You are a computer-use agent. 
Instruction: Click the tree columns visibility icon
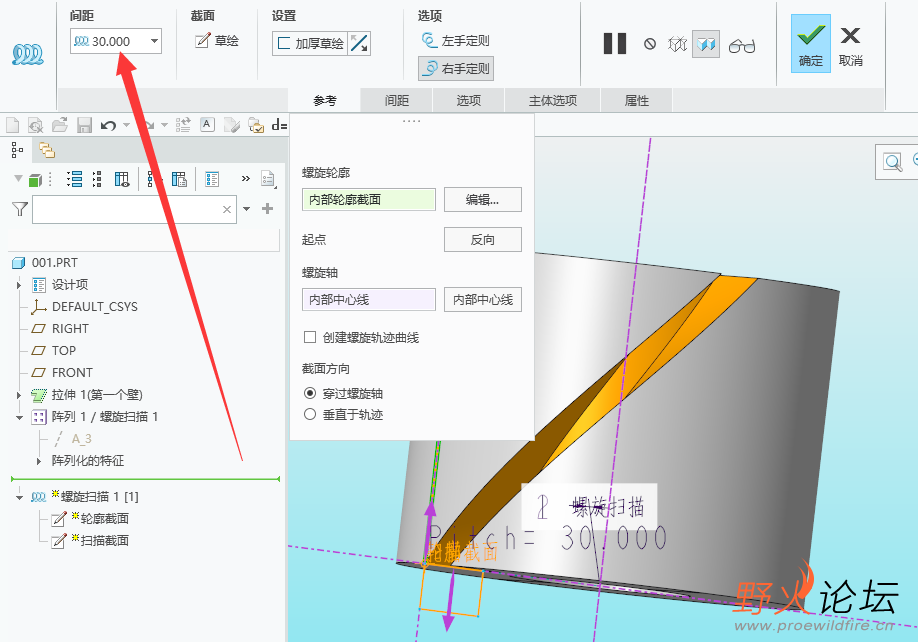pyautogui.click(x=122, y=179)
